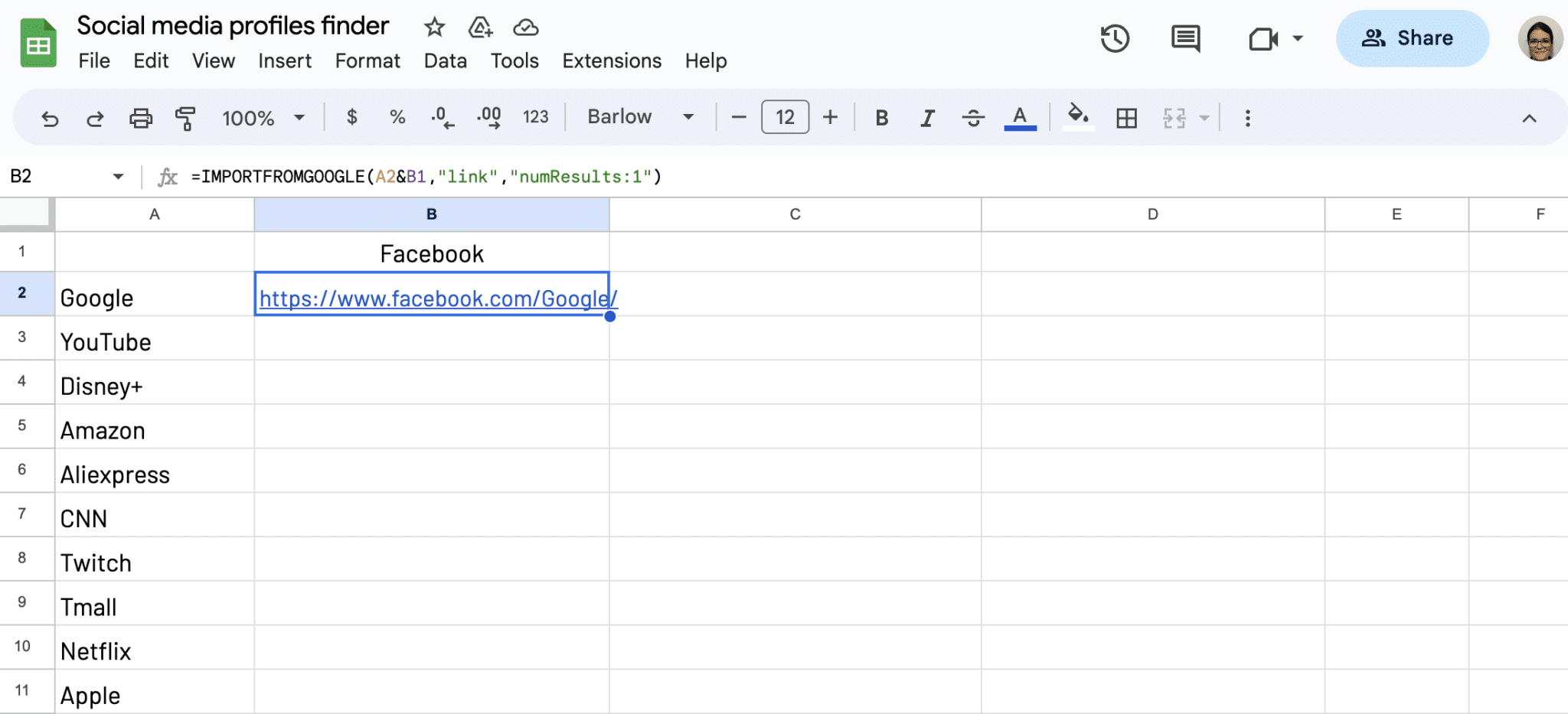Click the Borders grid icon
This screenshot has width=1568, height=714.
click(x=1126, y=118)
